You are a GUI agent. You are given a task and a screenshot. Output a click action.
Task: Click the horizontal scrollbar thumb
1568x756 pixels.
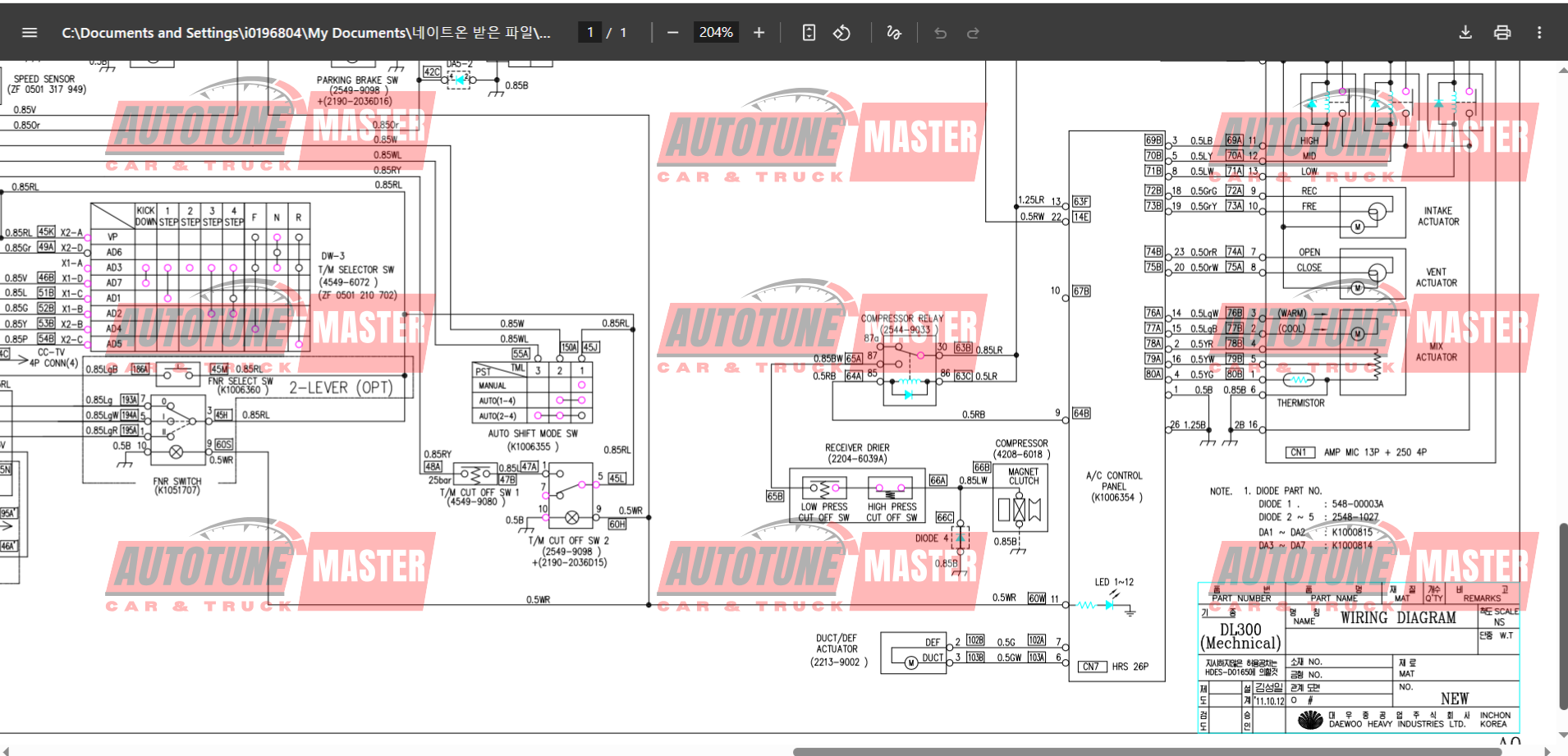1149,751
